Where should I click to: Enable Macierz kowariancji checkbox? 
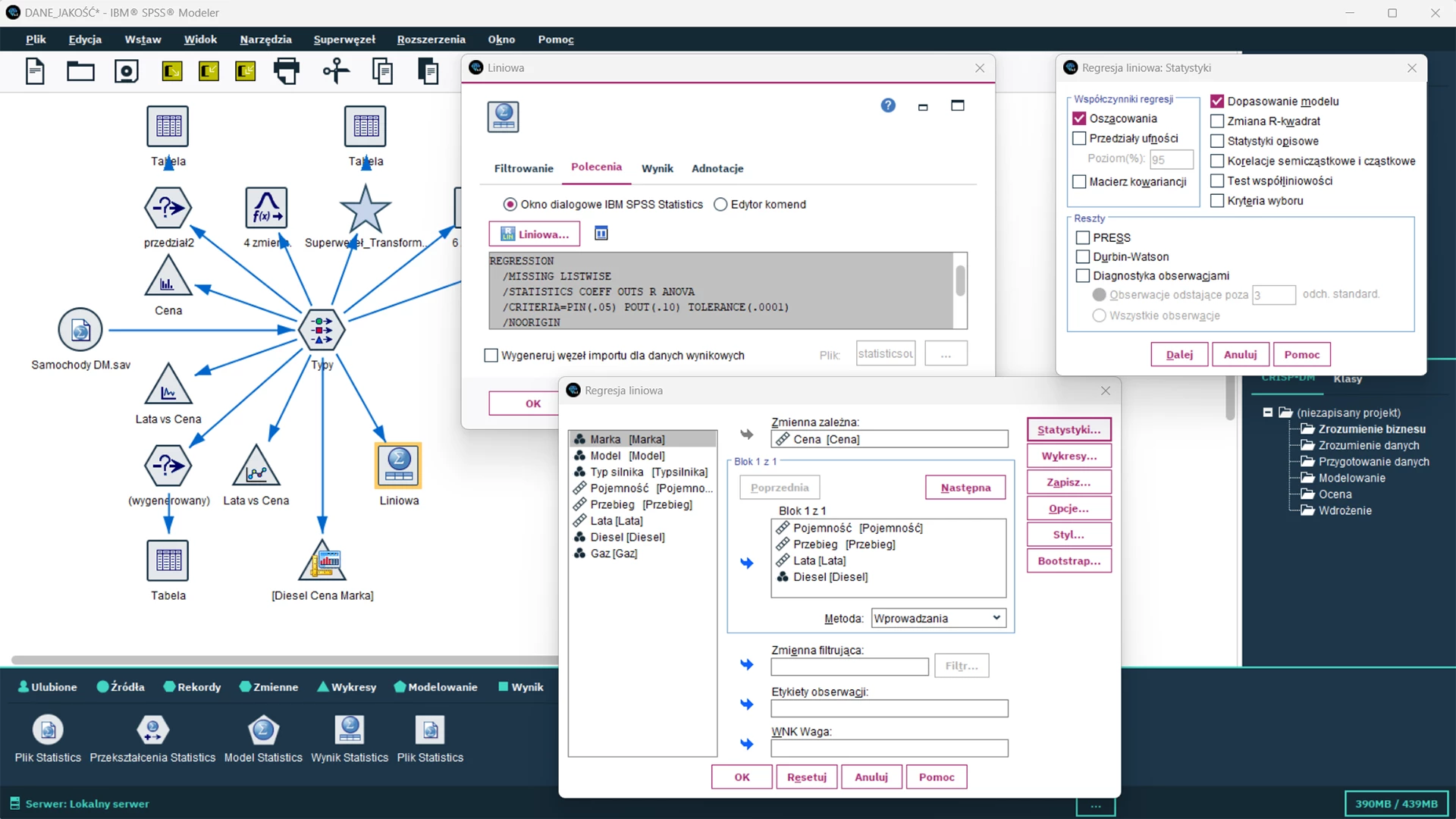point(1079,181)
